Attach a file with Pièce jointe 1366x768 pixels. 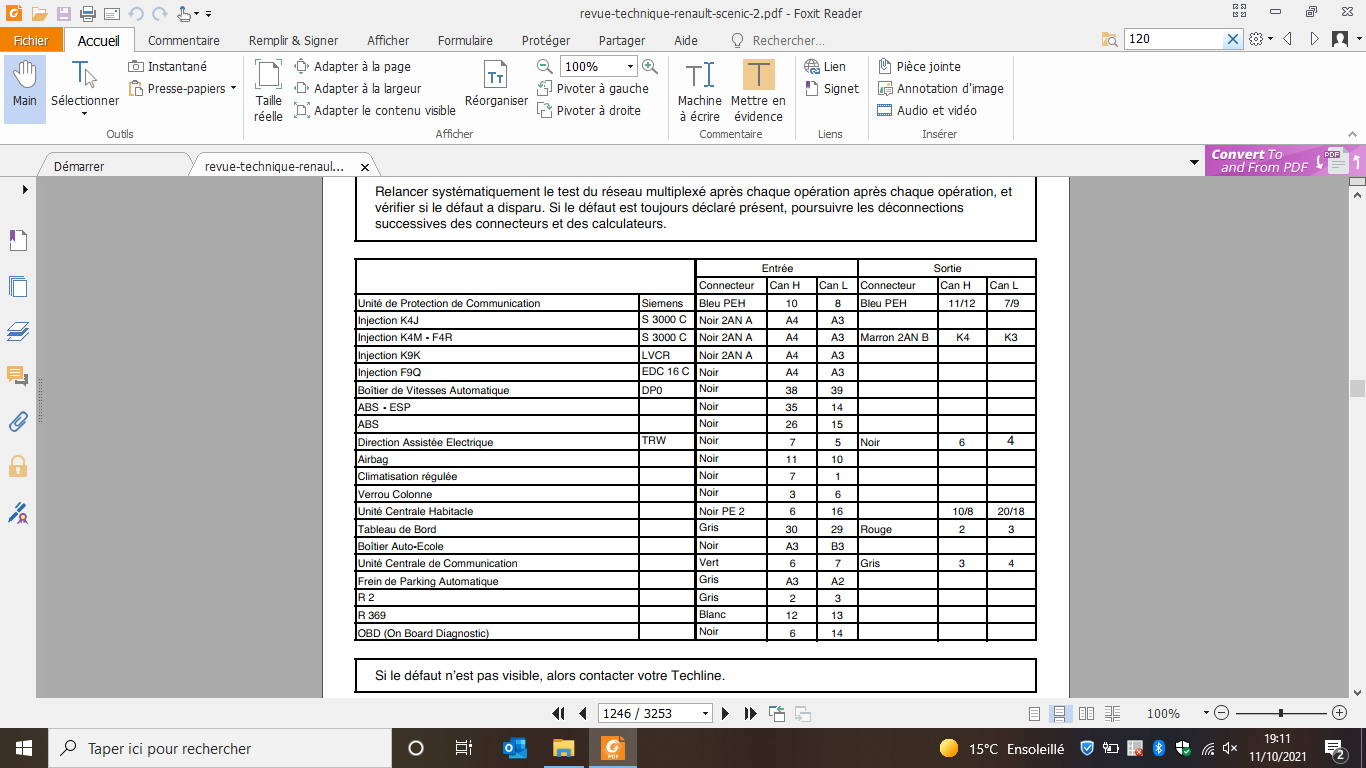919,66
